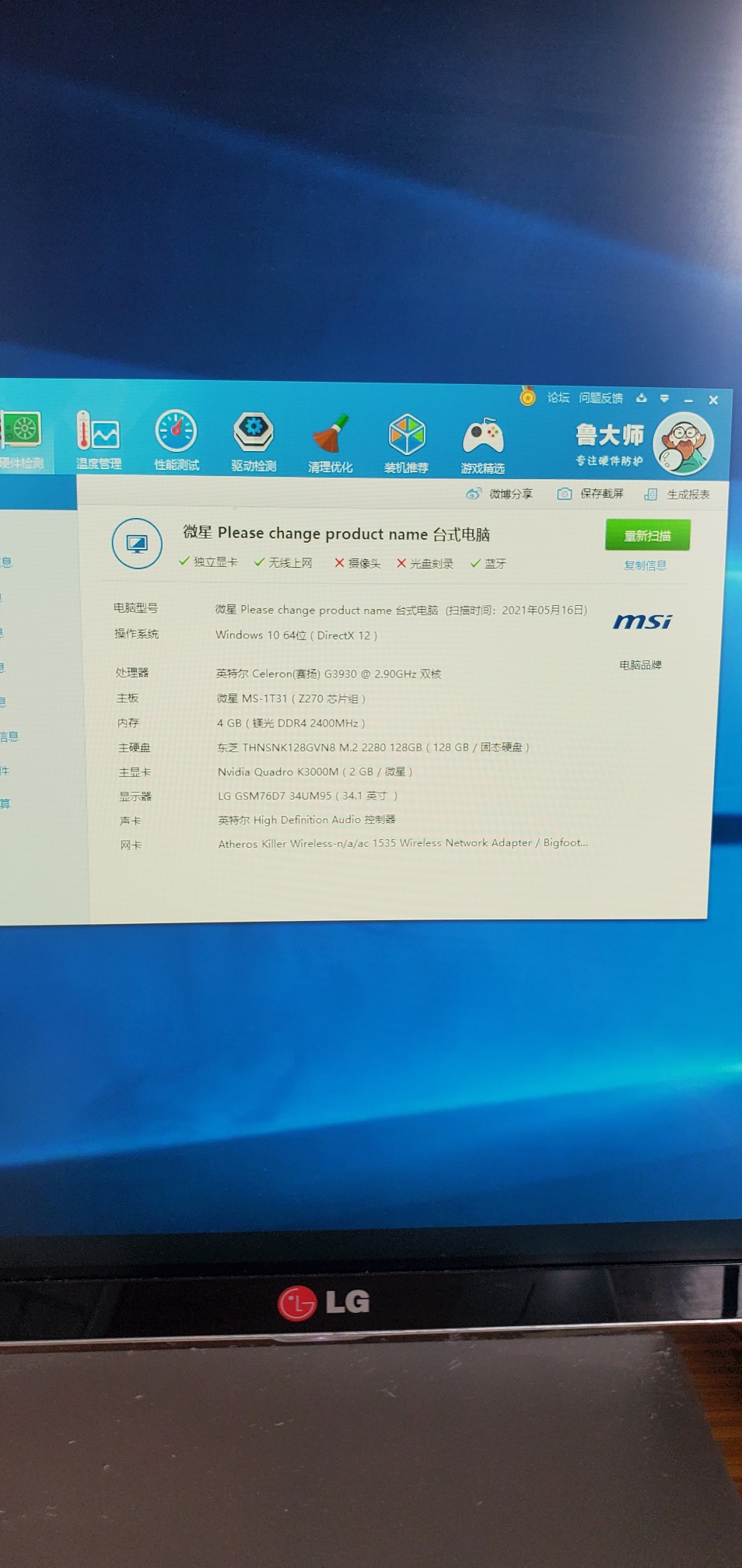Click the 无线上网 status item
The height and width of the screenshot is (1568, 742).
click(x=284, y=562)
